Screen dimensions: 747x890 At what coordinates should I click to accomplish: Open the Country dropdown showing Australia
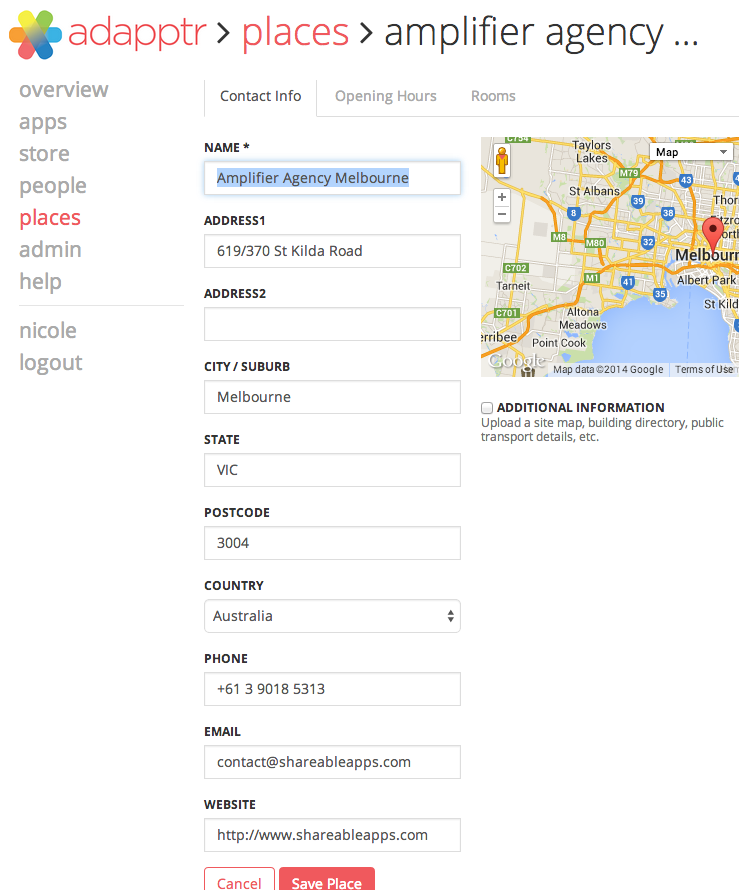tap(332, 616)
